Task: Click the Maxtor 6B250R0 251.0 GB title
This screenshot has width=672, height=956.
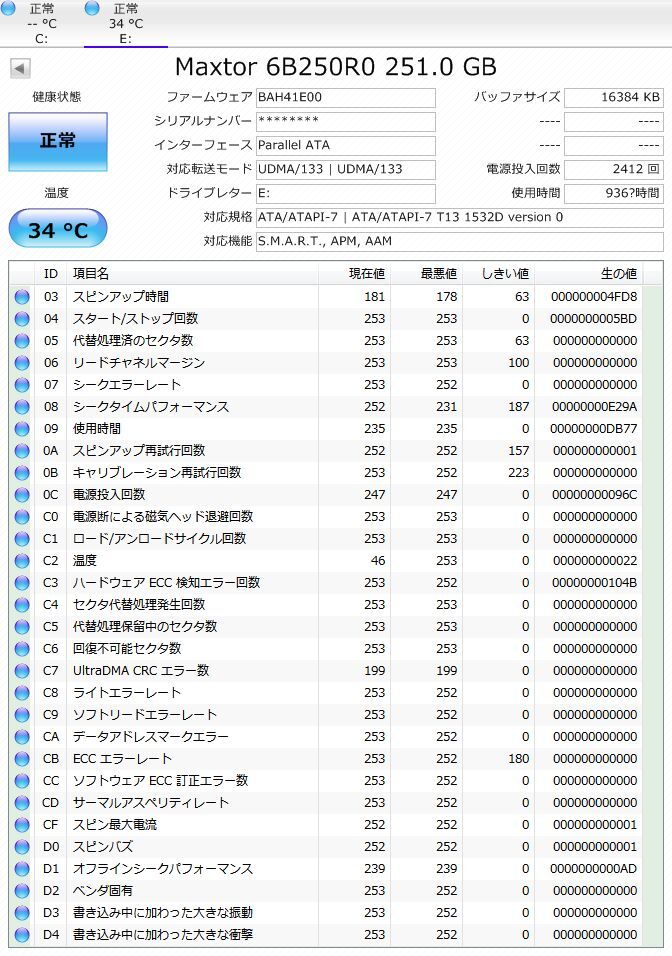Action: pyautogui.click(x=336, y=67)
